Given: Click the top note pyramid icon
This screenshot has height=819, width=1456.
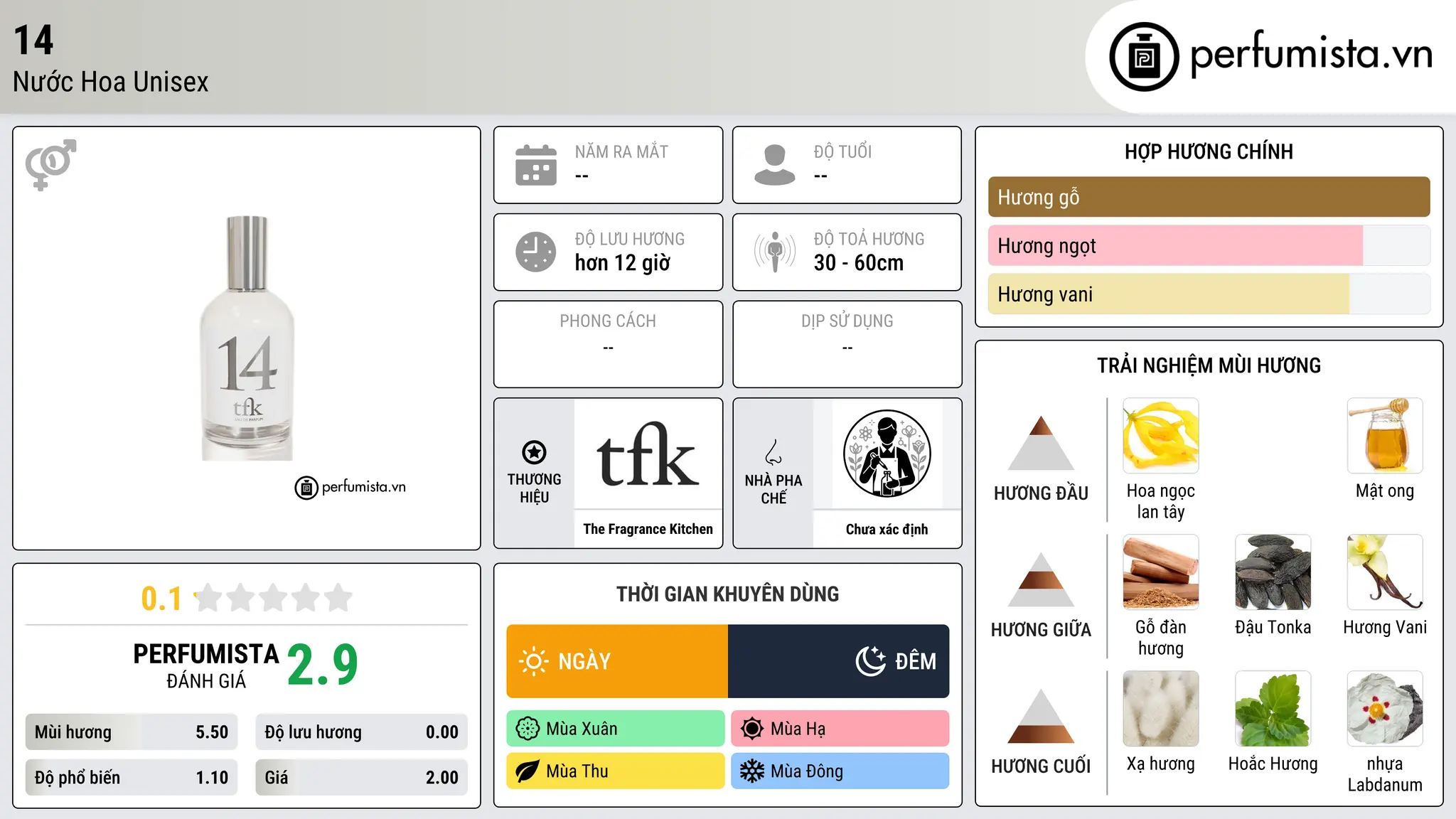Looking at the screenshot, I should (x=1041, y=443).
